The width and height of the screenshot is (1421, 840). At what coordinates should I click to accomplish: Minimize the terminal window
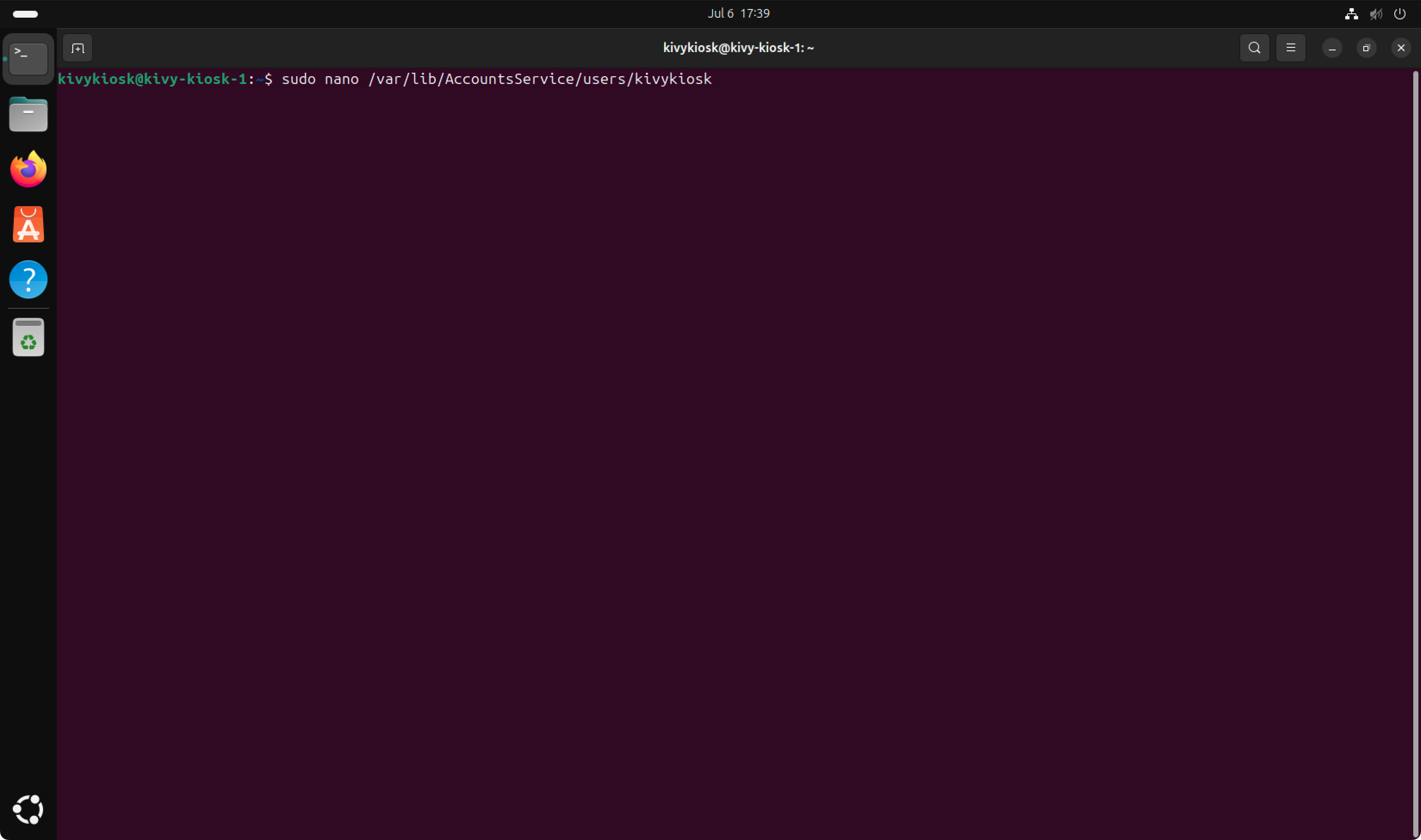click(1331, 48)
